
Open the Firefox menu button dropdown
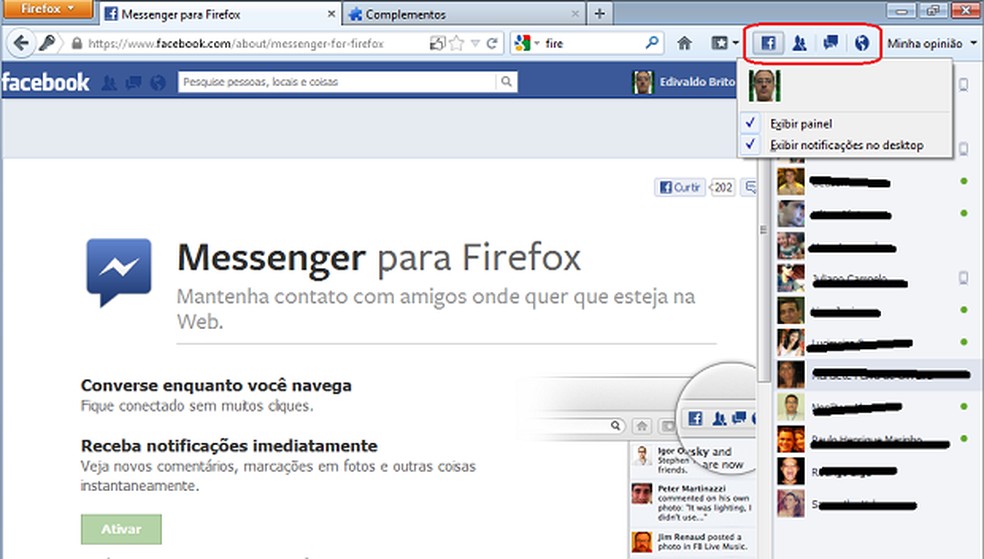[47, 9]
